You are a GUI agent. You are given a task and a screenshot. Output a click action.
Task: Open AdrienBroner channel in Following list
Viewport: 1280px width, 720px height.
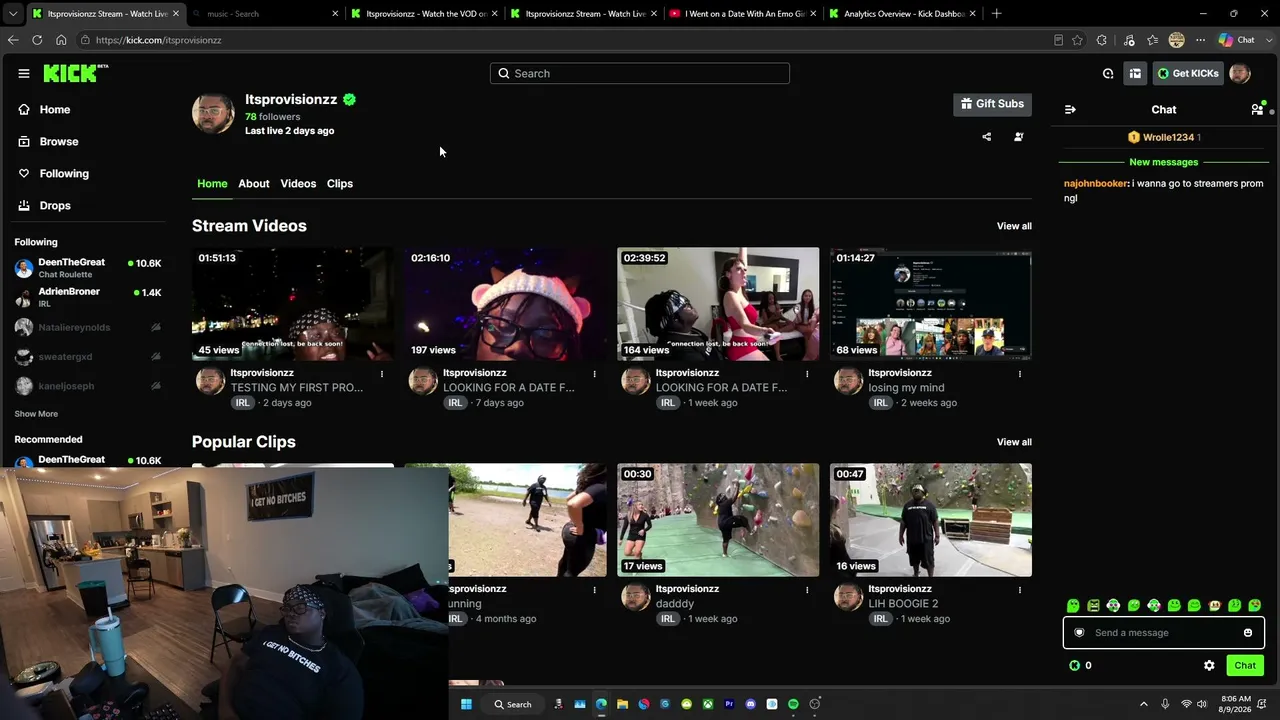coord(88,297)
